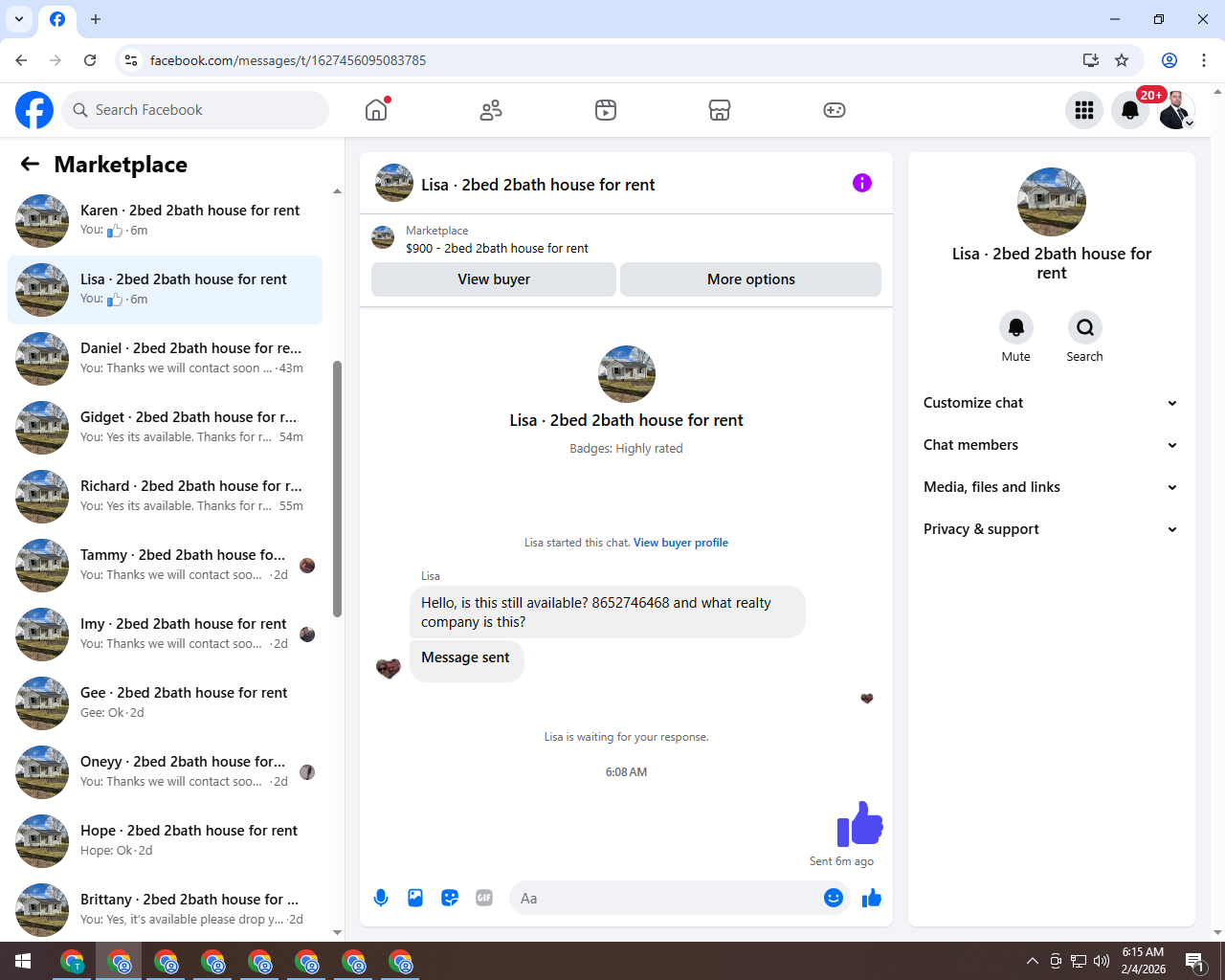Open the Chrome tab search dropdown arrow
1225x980 pixels.
[x=19, y=19]
